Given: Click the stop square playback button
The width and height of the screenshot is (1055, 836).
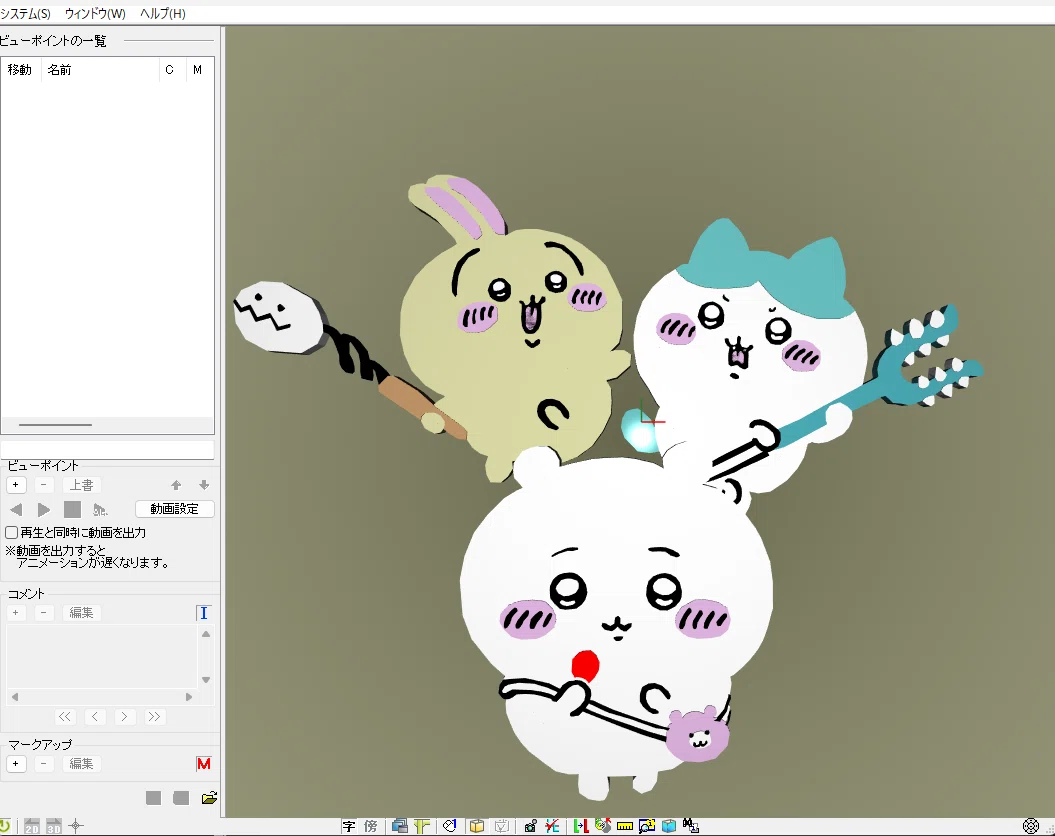Looking at the screenshot, I should click(72, 510).
